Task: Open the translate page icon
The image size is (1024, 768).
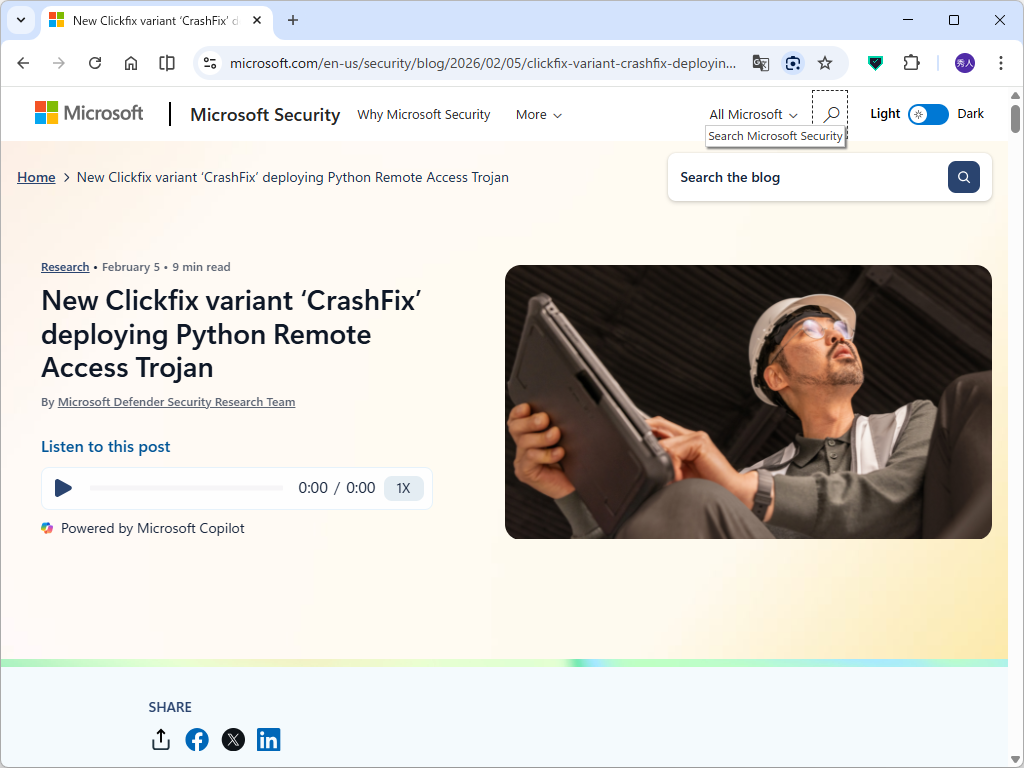Action: pos(761,63)
